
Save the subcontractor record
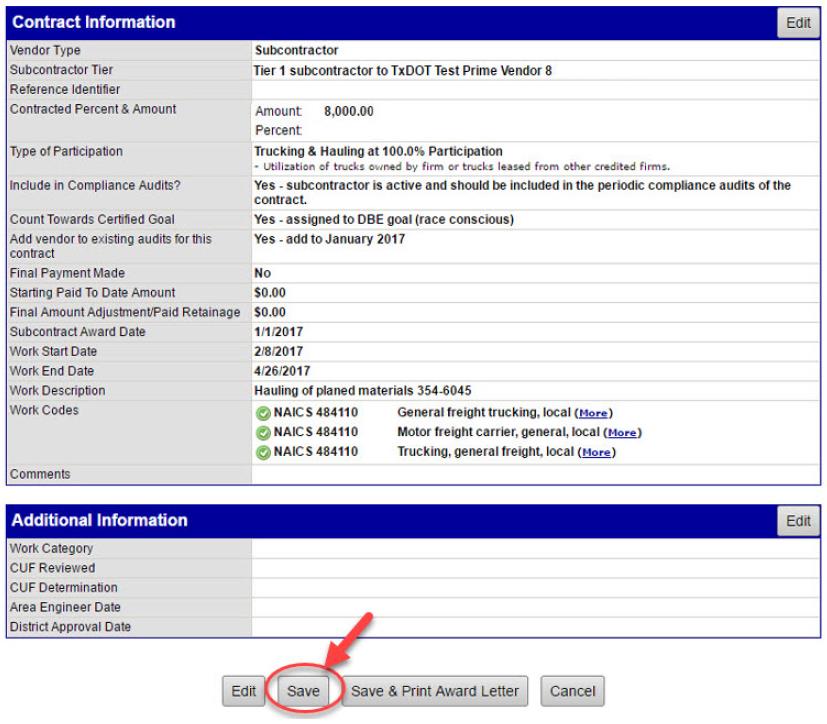[302, 691]
